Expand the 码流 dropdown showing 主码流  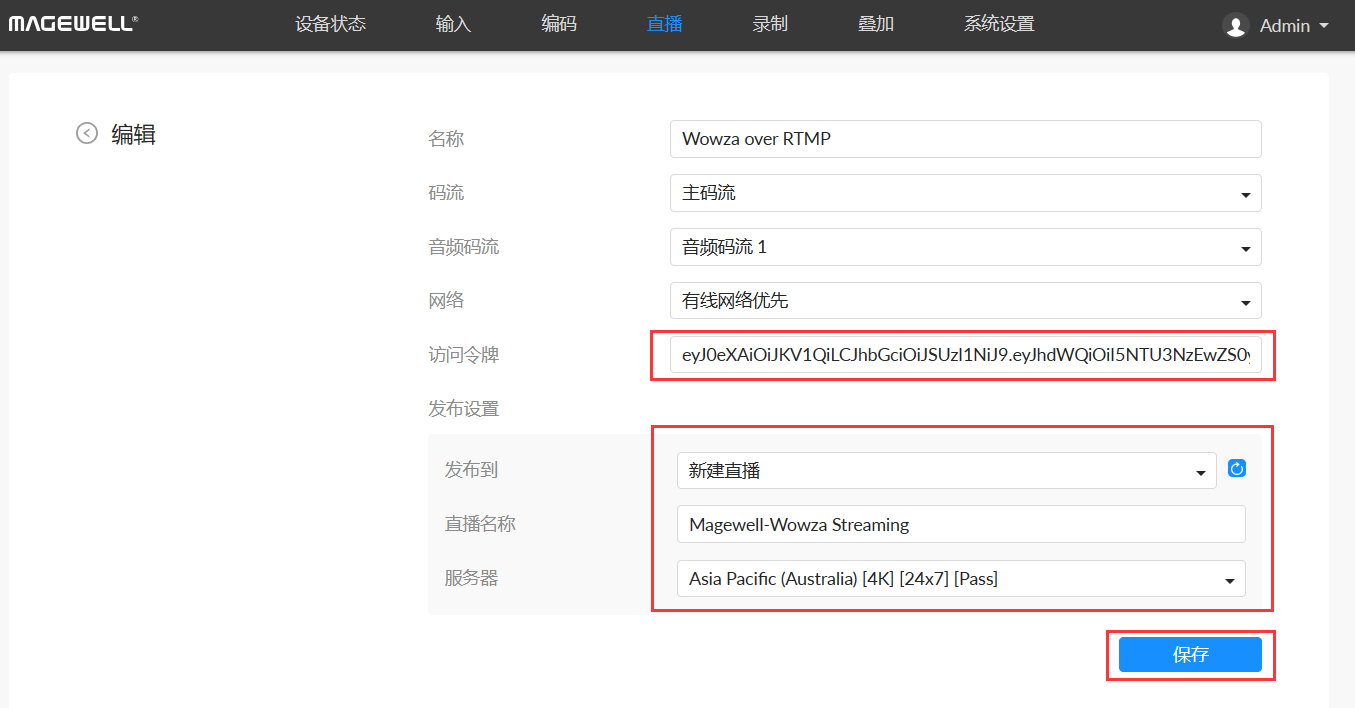click(x=965, y=193)
